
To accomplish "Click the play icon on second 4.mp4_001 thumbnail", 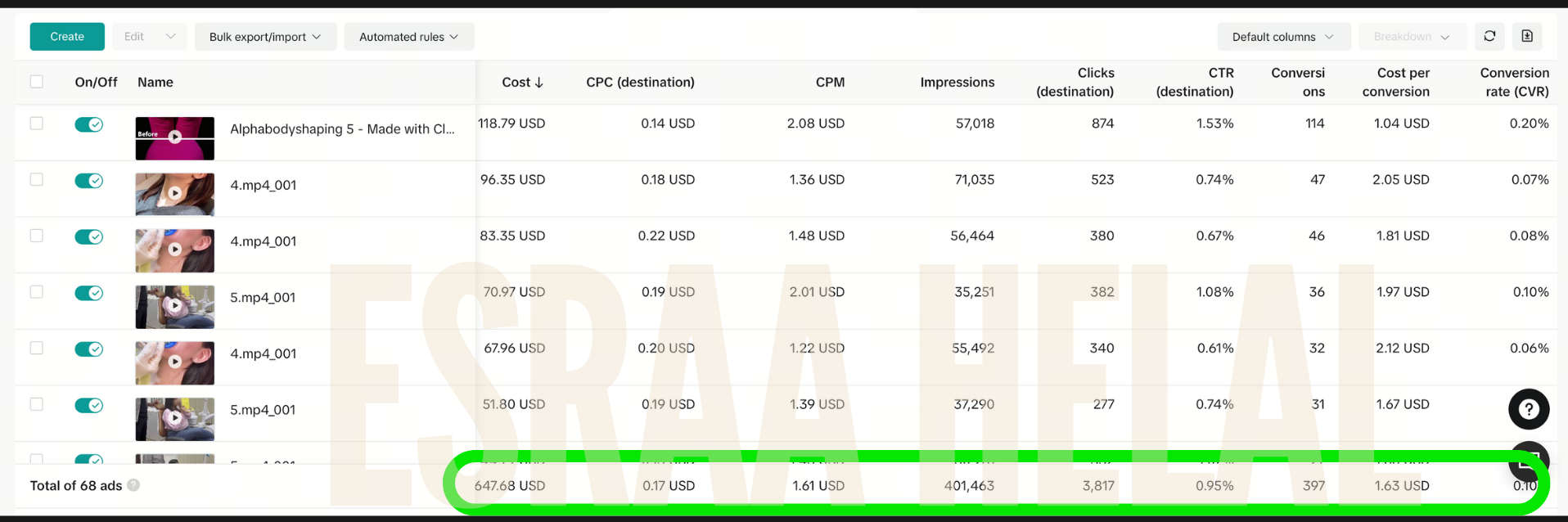I will coord(174,250).
